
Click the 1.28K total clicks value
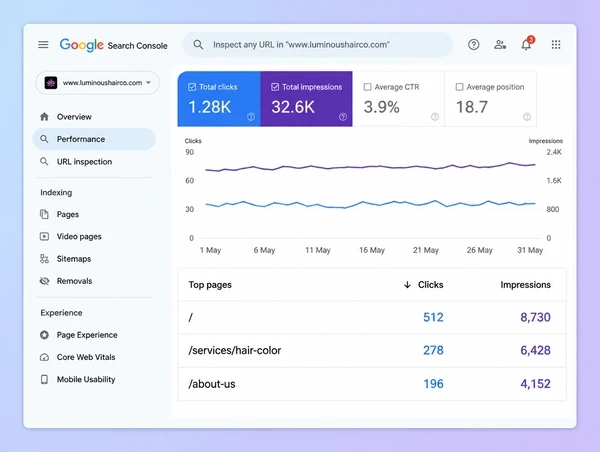(210, 107)
